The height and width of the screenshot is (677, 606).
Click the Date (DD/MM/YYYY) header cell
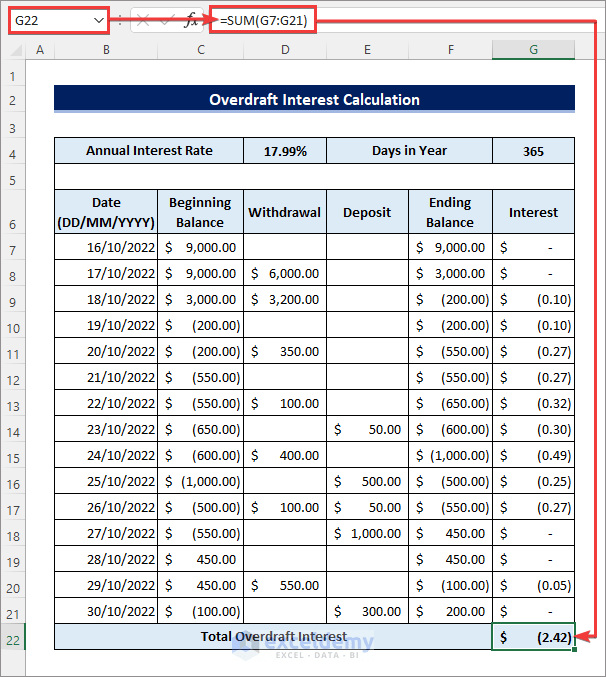coord(106,212)
